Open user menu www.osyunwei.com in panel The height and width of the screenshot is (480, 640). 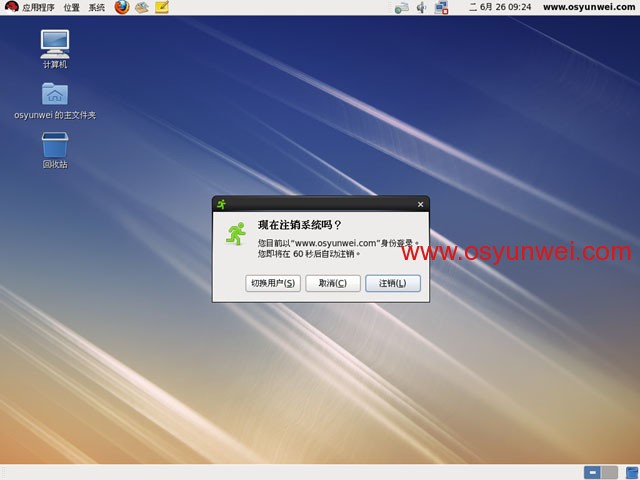pos(589,7)
